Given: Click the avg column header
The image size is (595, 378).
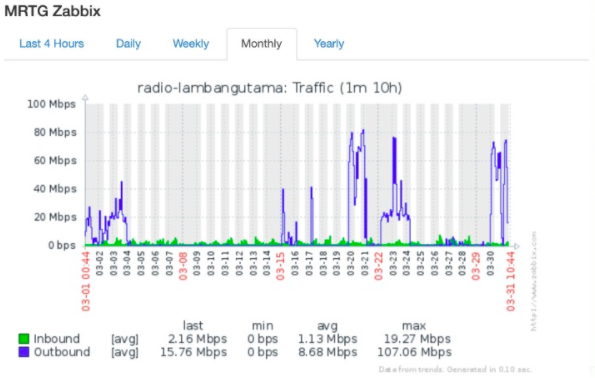Looking at the screenshot, I should point(327,326).
